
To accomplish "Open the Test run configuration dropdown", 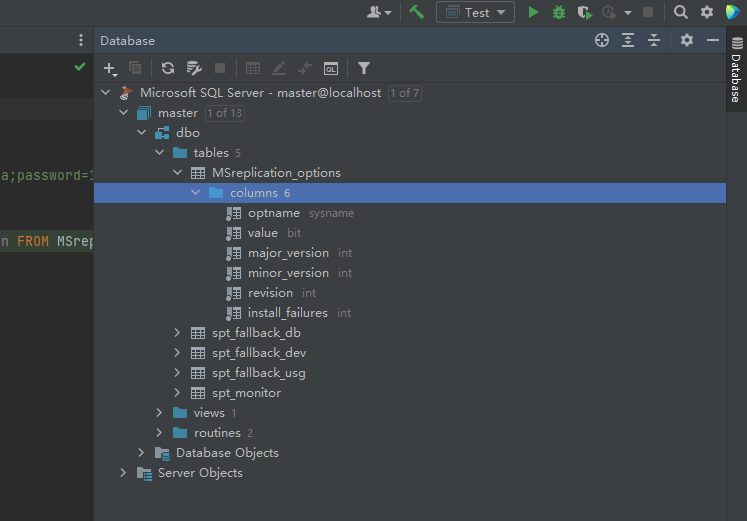I will tap(476, 12).
